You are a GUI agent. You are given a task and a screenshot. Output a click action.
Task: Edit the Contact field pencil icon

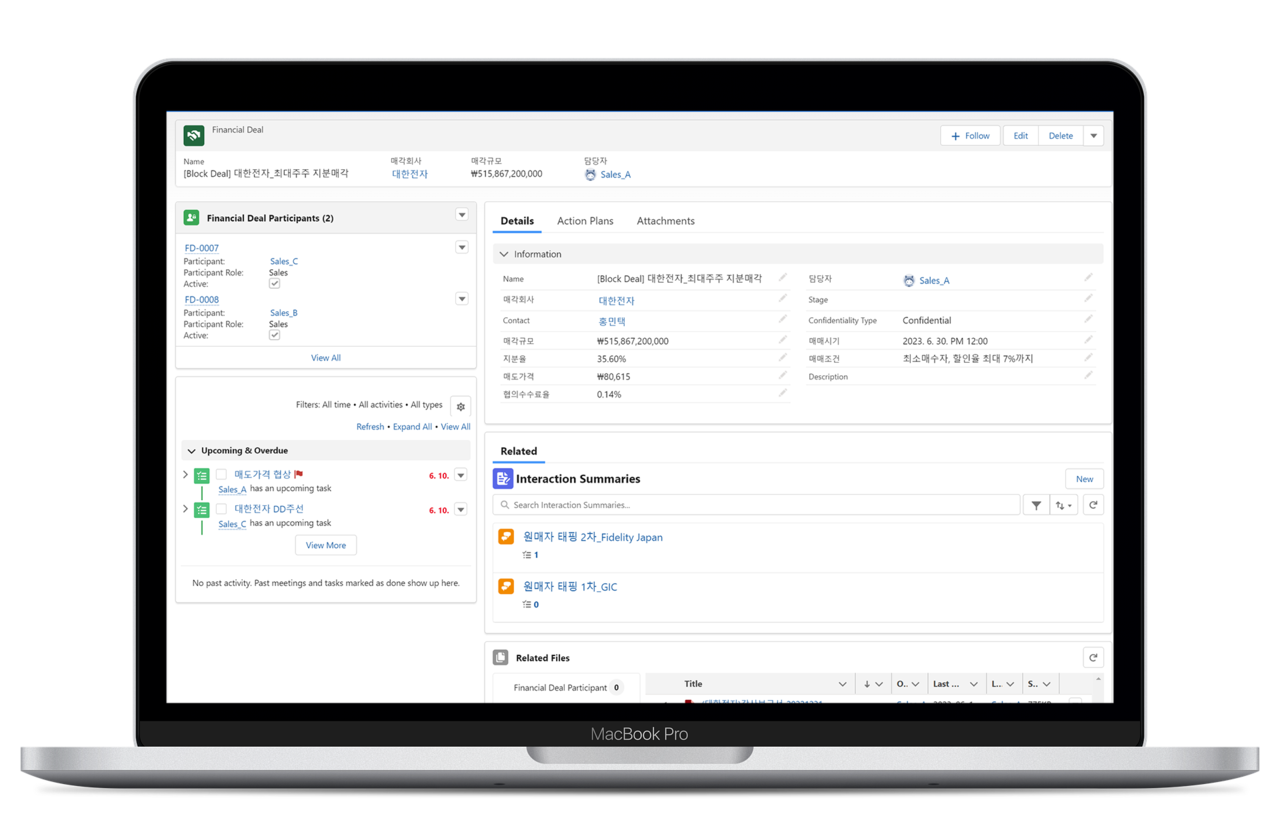pos(783,320)
